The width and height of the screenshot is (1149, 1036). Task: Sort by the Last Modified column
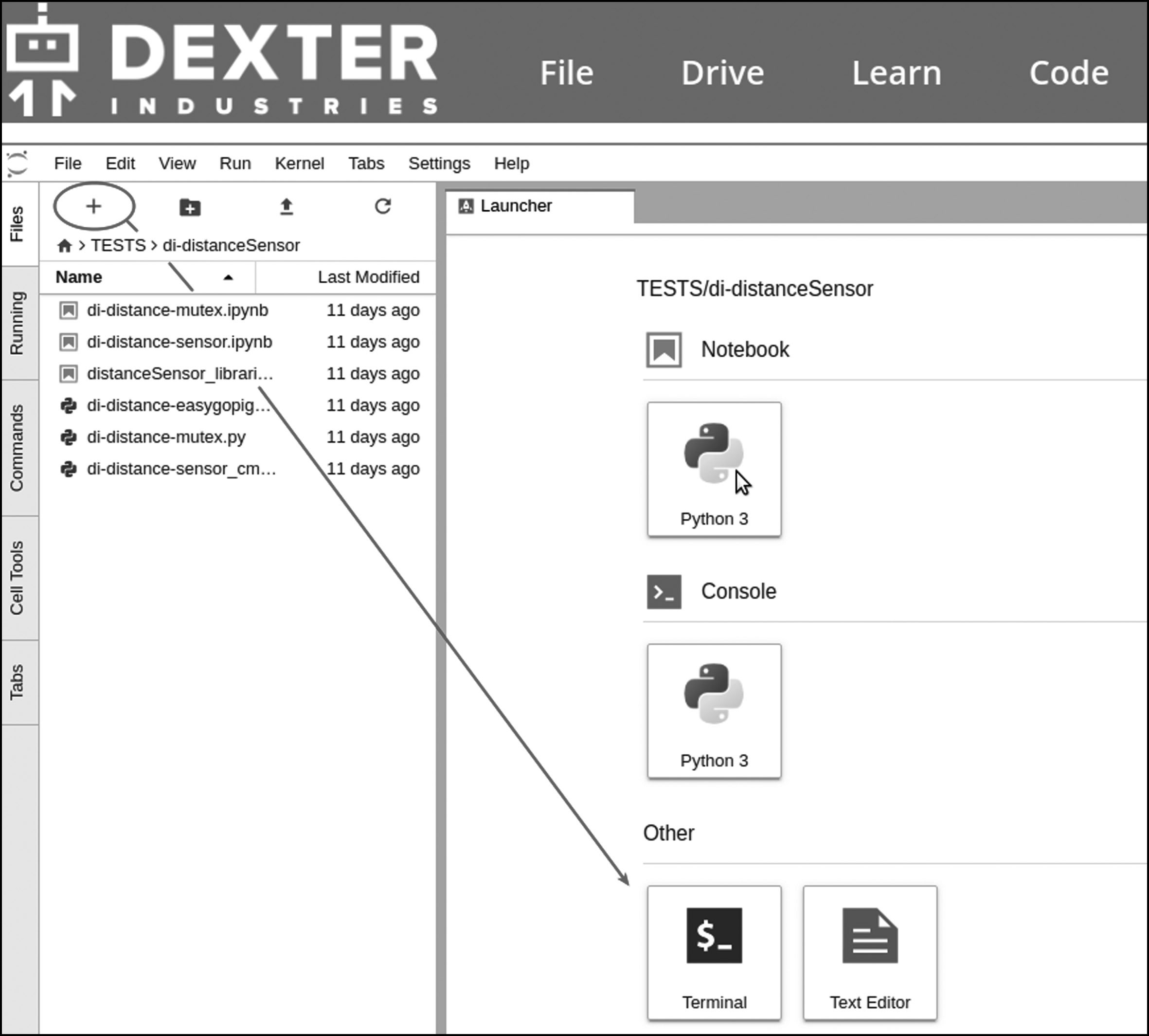(x=368, y=277)
